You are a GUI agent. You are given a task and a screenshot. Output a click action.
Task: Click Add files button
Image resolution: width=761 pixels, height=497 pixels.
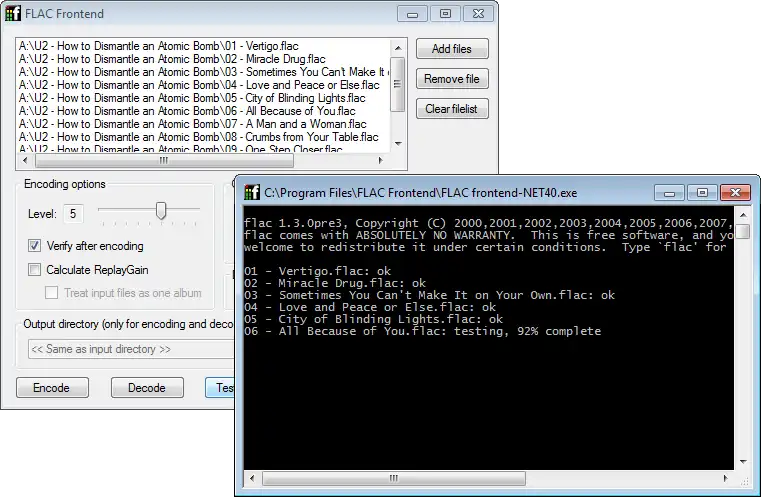click(452, 49)
